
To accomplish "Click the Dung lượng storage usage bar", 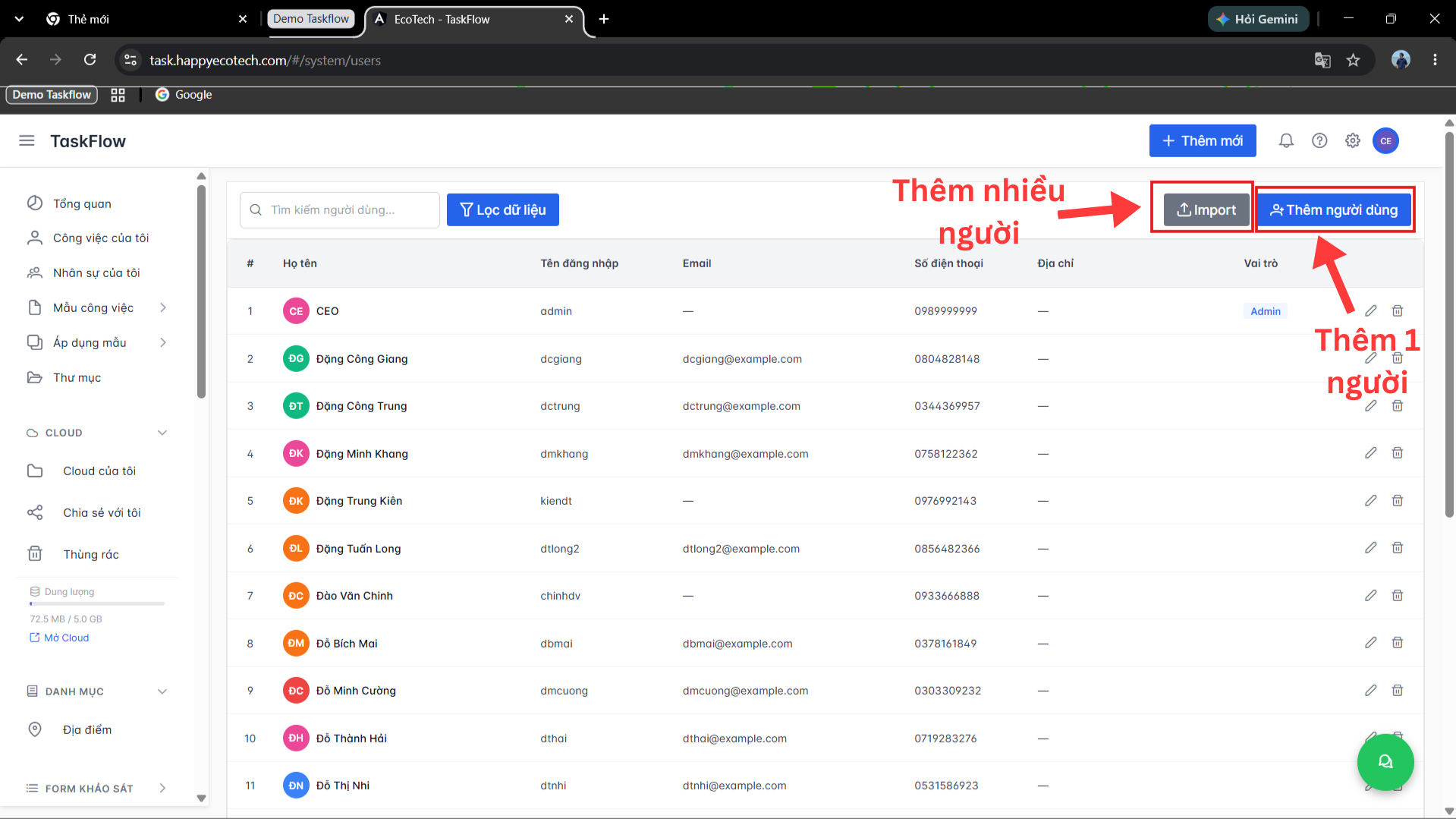I will 97,603.
